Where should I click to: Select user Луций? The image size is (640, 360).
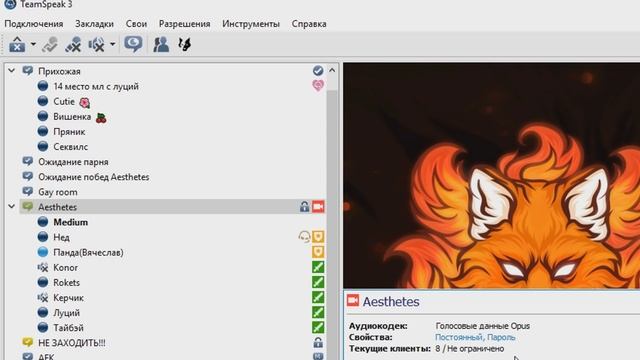click(67, 313)
